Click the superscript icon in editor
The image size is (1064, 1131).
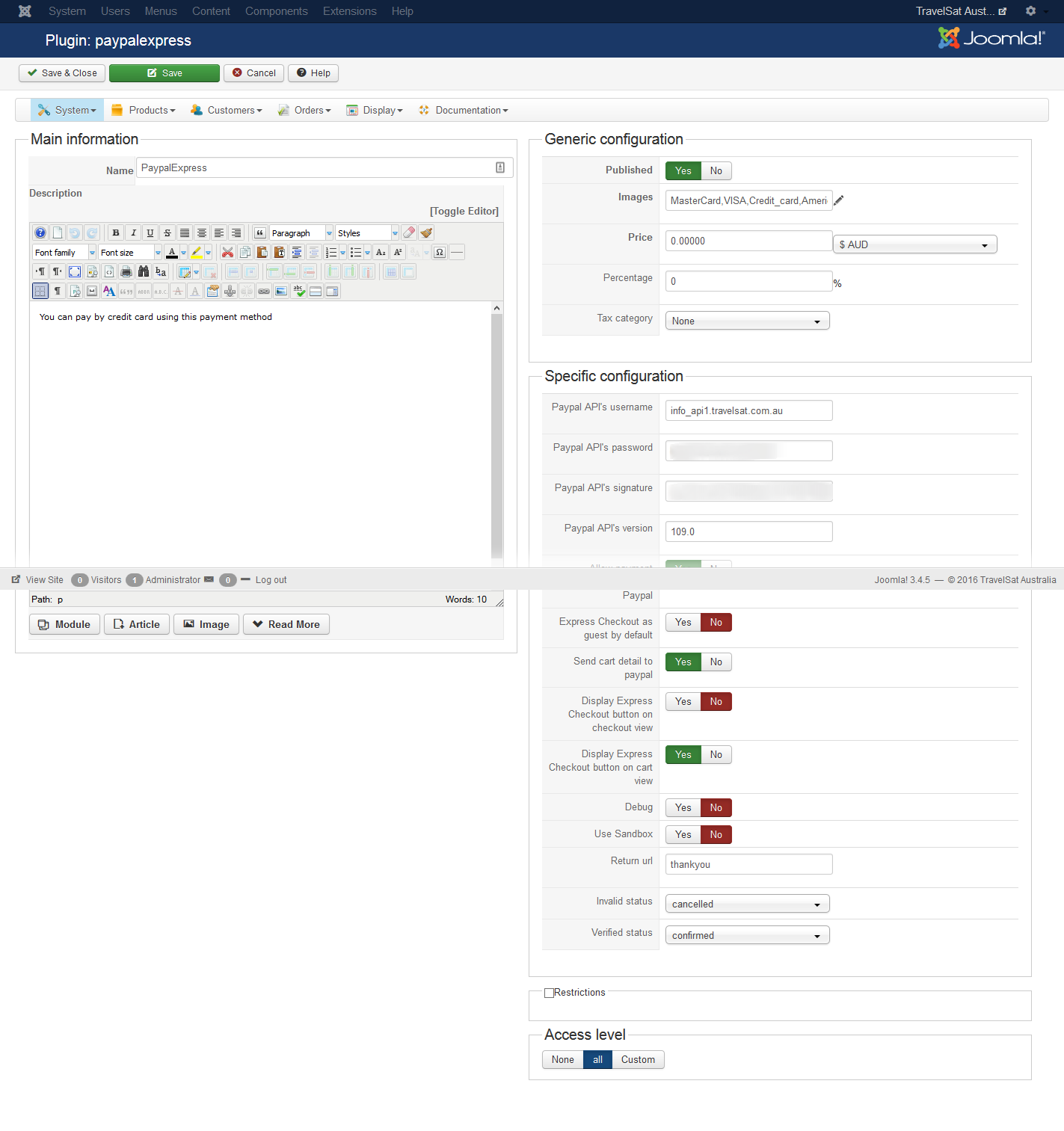398,253
